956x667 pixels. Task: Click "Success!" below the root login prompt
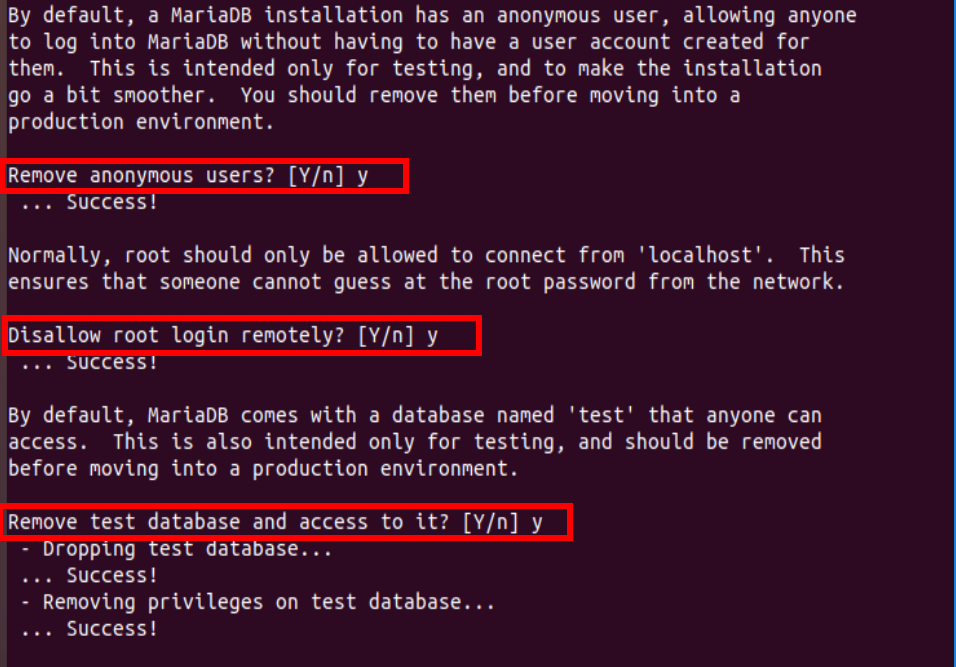[x=111, y=362]
